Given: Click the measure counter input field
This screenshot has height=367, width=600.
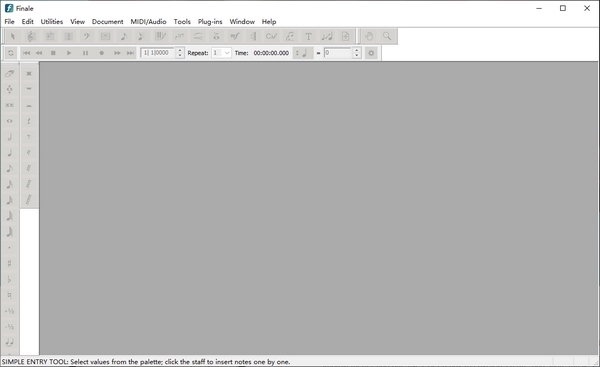Looking at the screenshot, I should pyautogui.click(x=158, y=53).
